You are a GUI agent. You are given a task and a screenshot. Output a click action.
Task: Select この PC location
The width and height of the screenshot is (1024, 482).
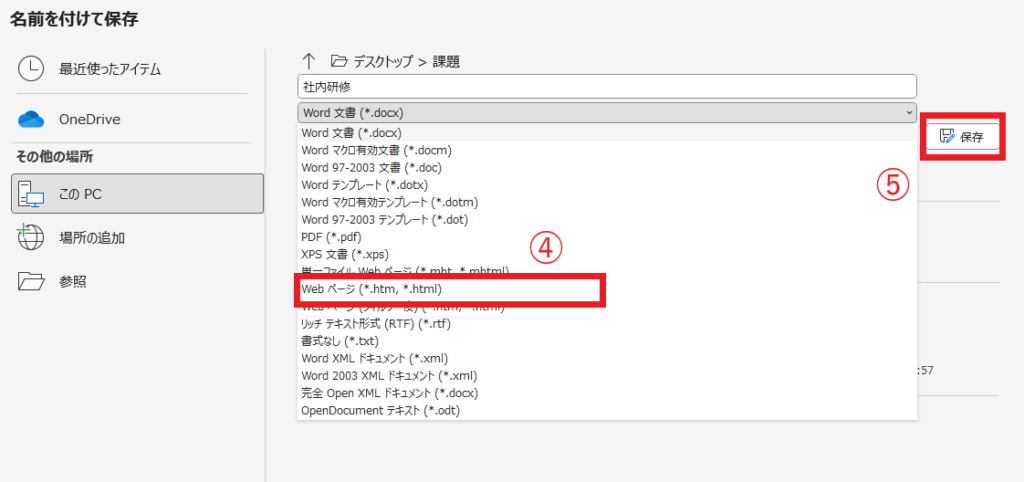point(137,194)
